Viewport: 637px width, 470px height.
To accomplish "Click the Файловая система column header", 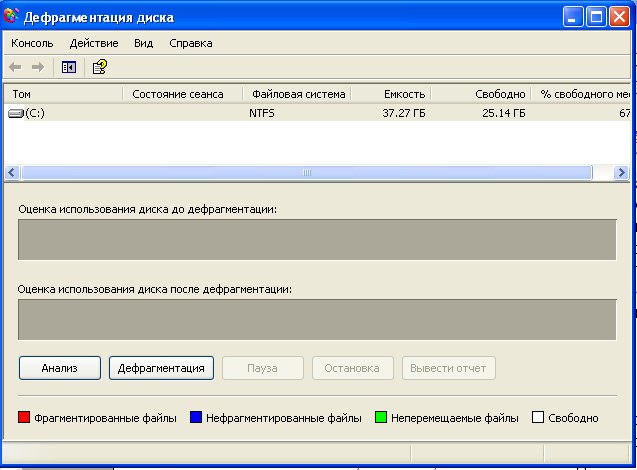I will pyautogui.click(x=297, y=94).
